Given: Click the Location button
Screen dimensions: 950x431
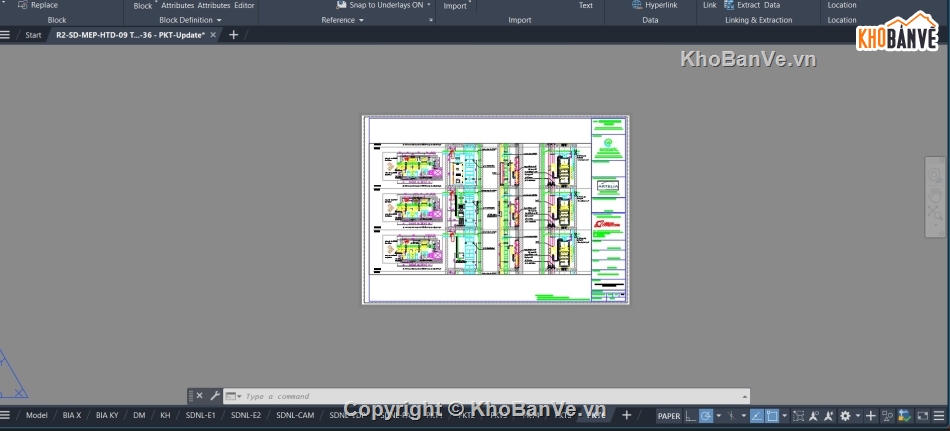Looking at the screenshot, I should [x=842, y=5].
